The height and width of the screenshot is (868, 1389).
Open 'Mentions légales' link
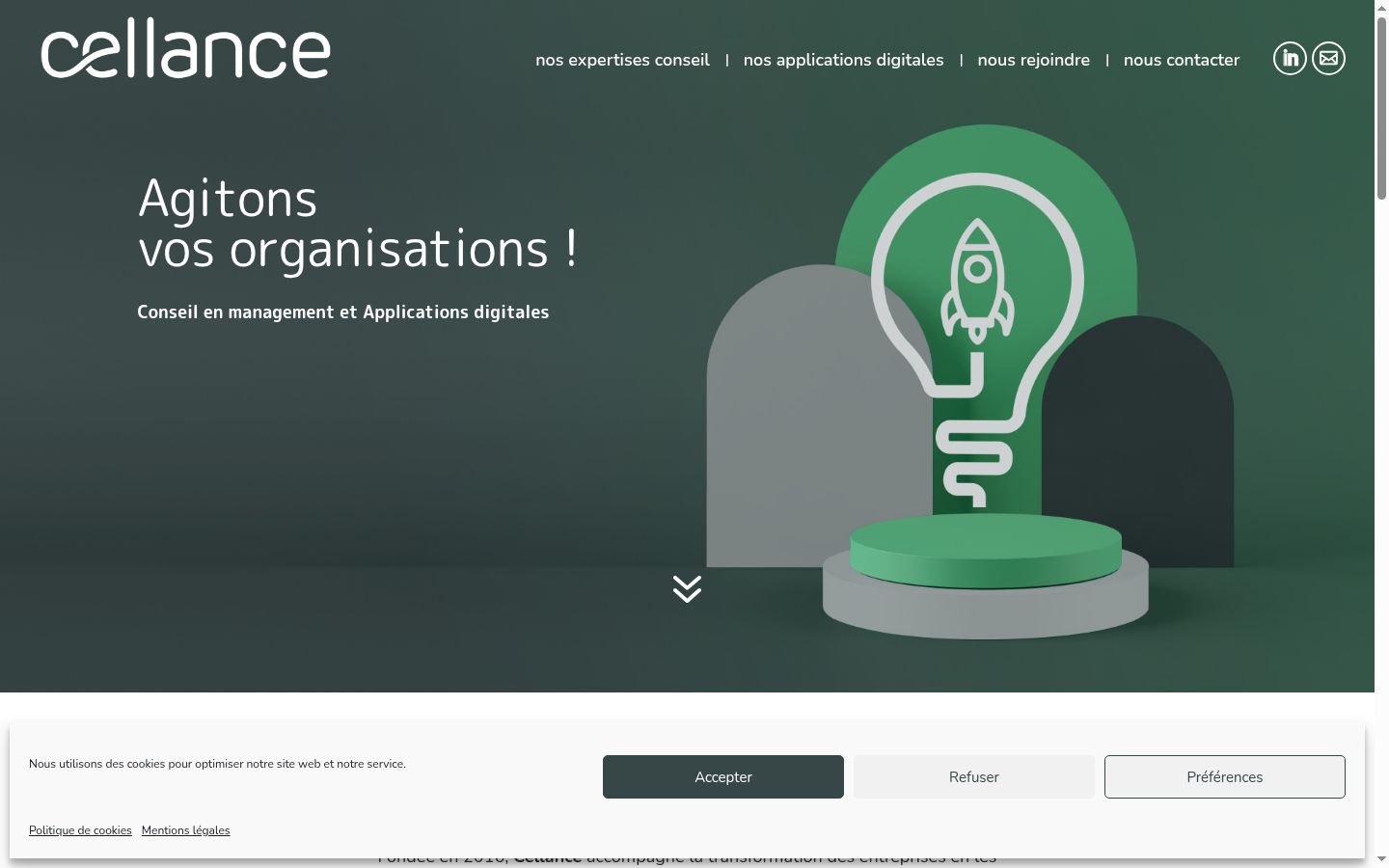tap(185, 830)
